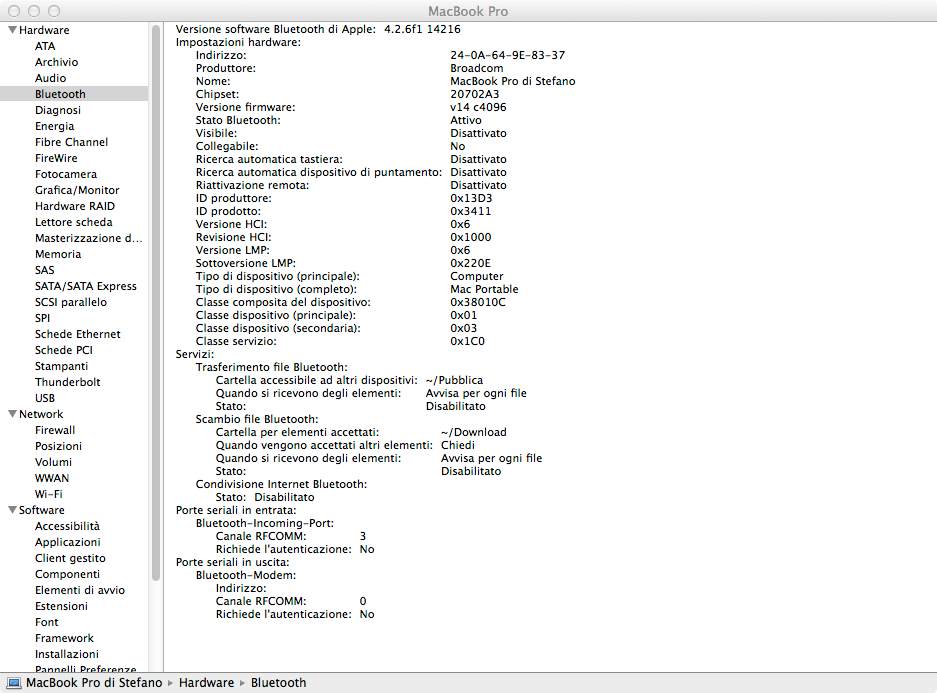Click Hardware in the bottom path bar
Image resolution: width=937 pixels, height=693 pixels.
(207, 683)
